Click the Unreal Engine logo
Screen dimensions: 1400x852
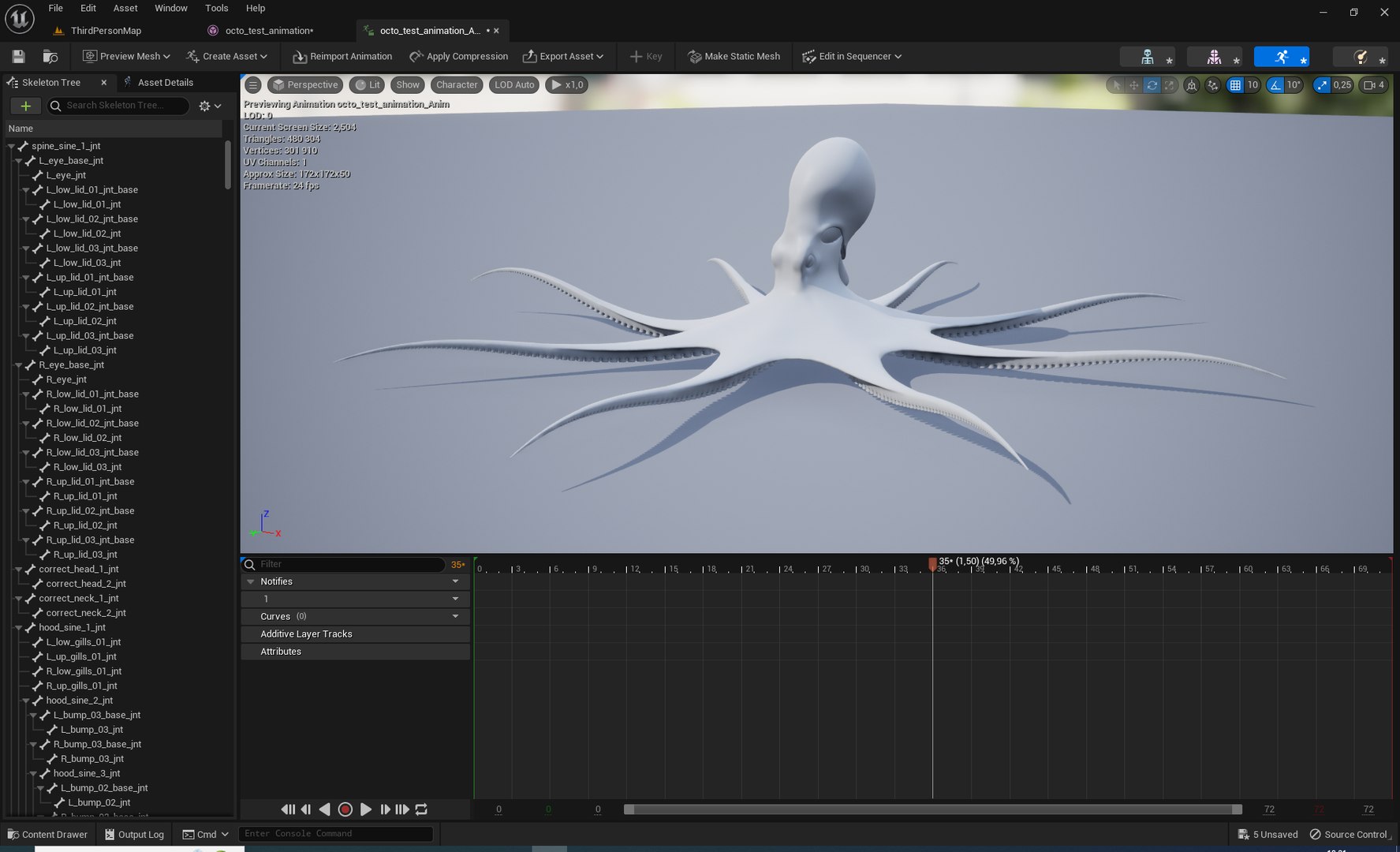20,19
